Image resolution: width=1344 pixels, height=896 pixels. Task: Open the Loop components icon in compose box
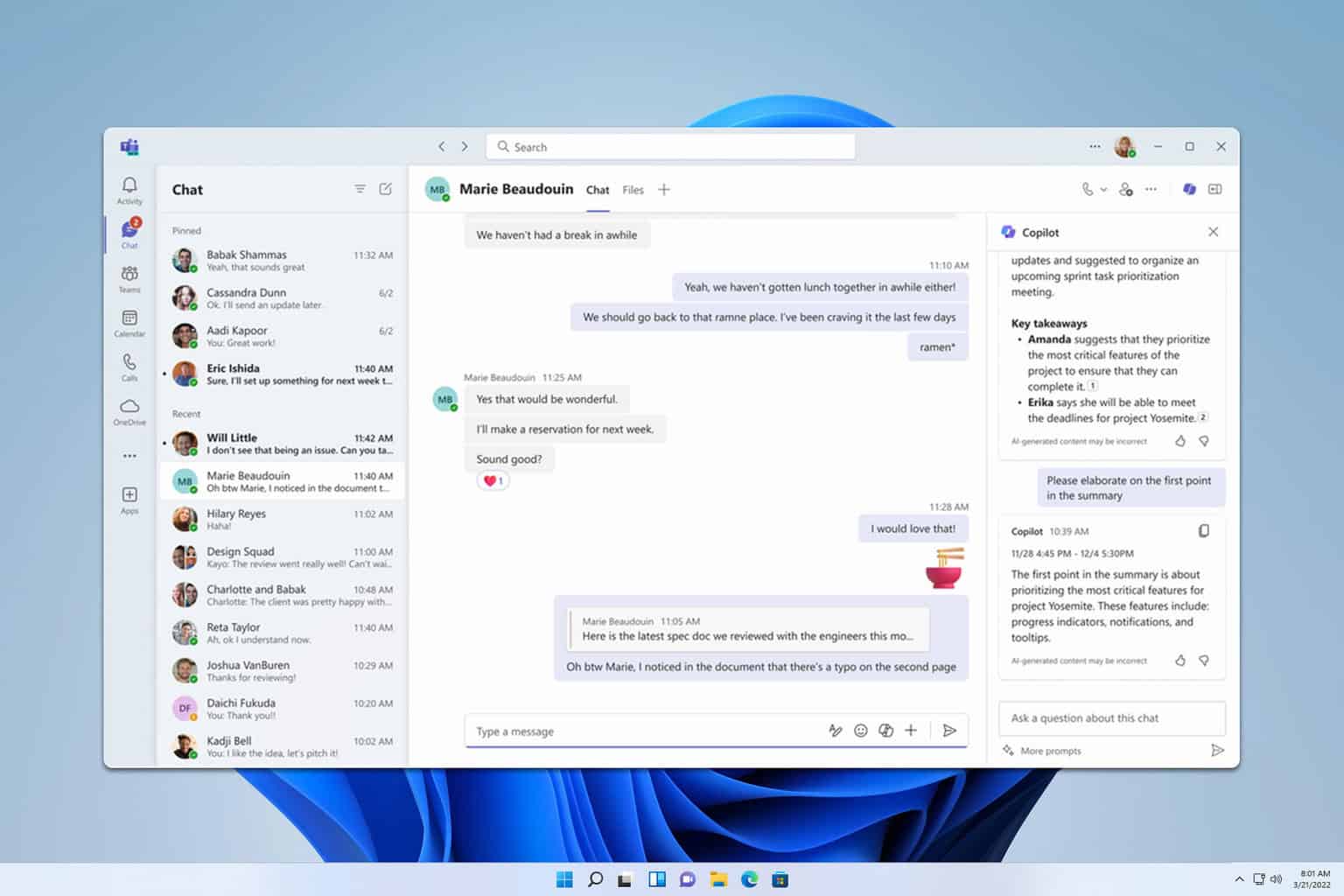(885, 731)
